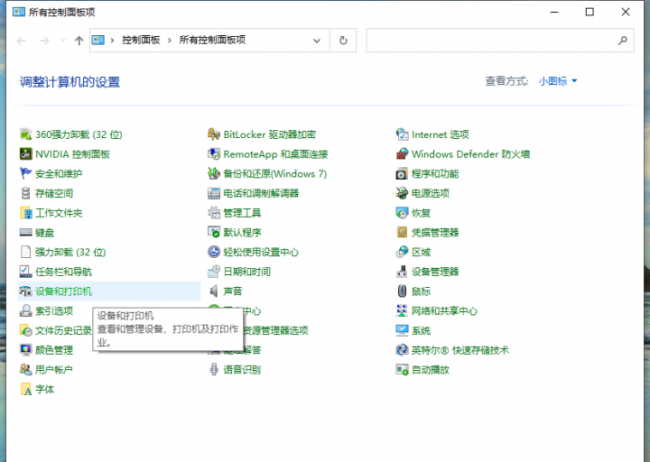Open the 语音识别 microphone icon
The image size is (650, 462).
[x=214, y=370]
